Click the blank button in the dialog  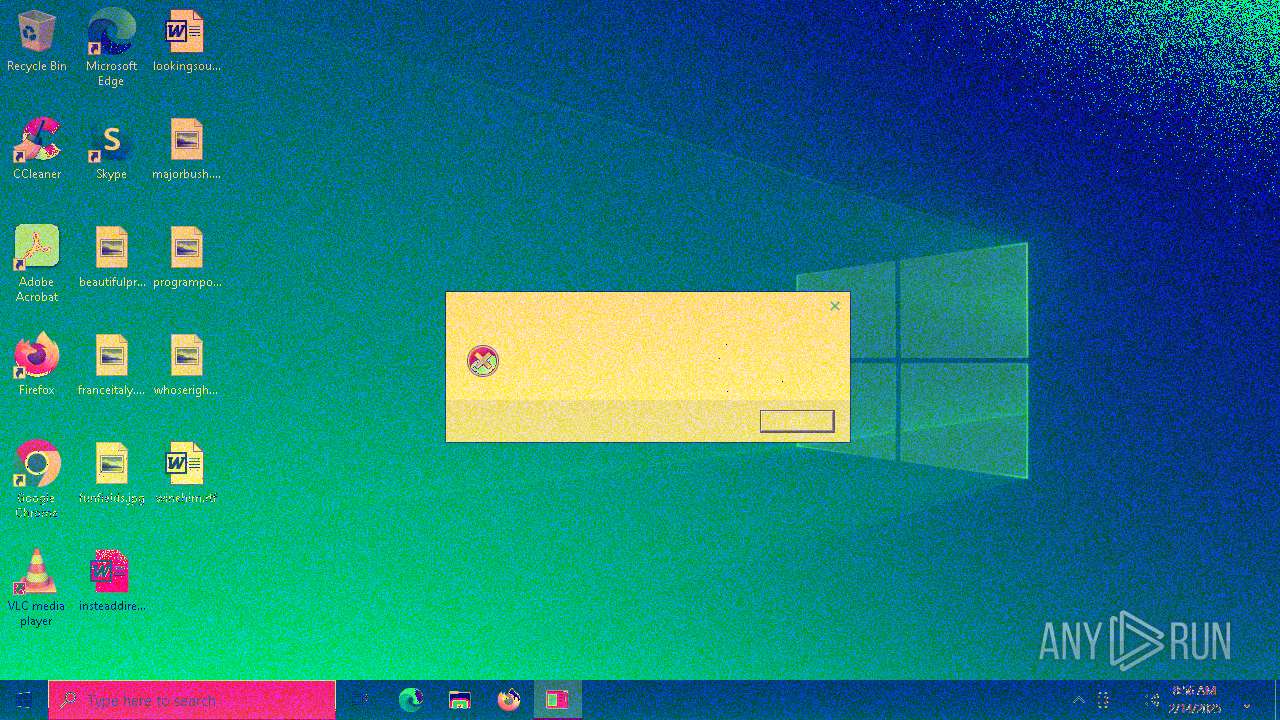coord(797,421)
